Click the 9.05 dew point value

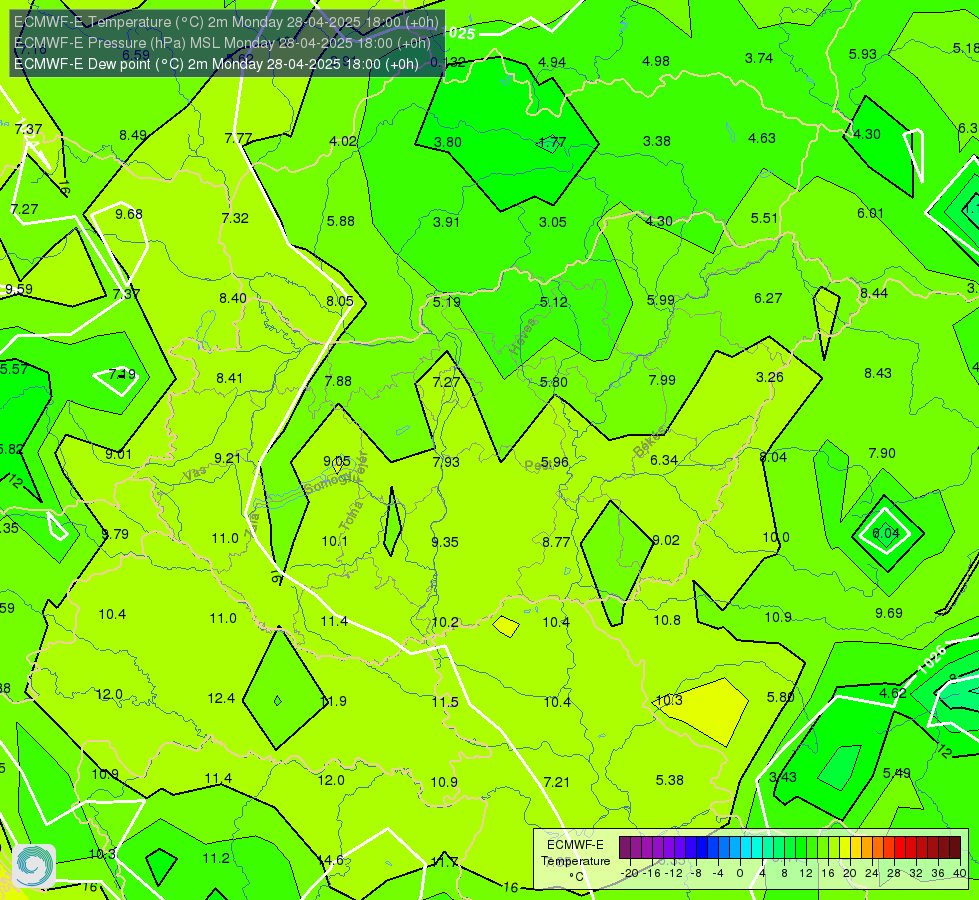[x=337, y=462]
